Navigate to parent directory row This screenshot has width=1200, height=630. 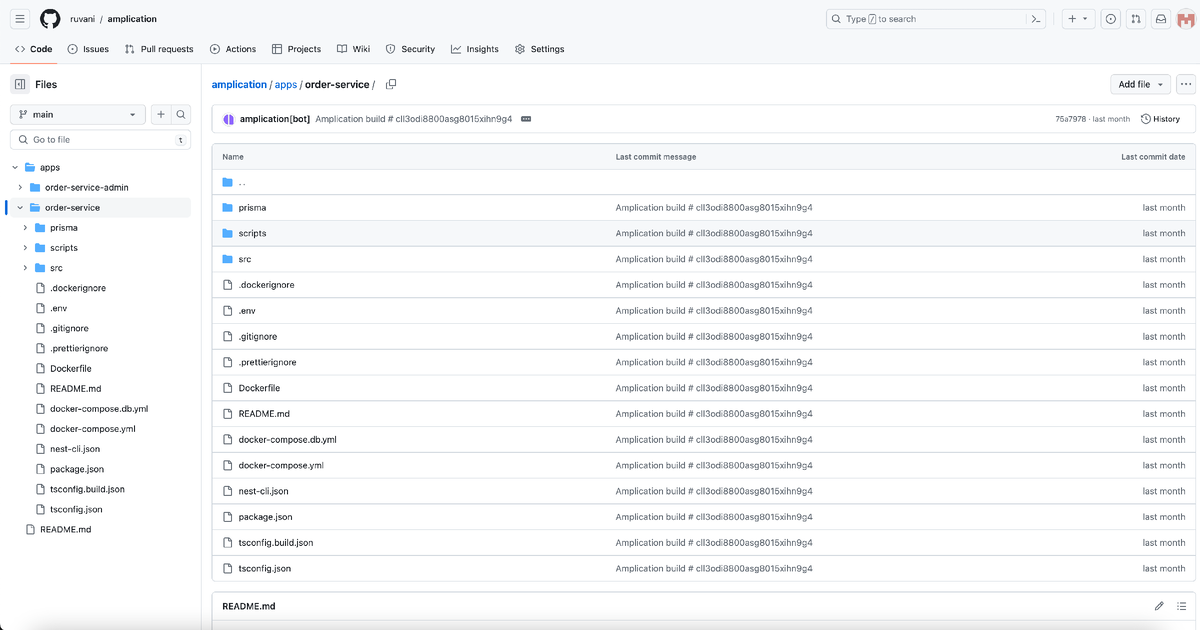pos(704,182)
